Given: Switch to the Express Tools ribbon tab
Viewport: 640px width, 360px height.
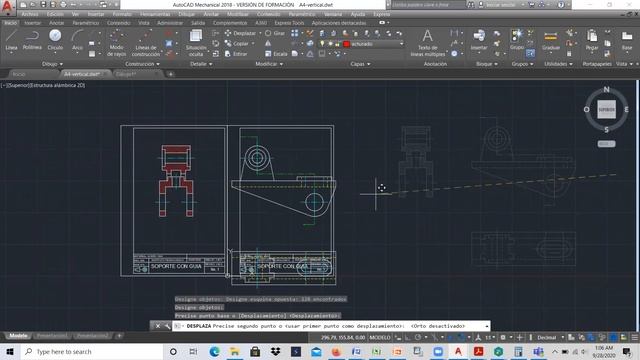Looking at the screenshot, I should [289, 23].
